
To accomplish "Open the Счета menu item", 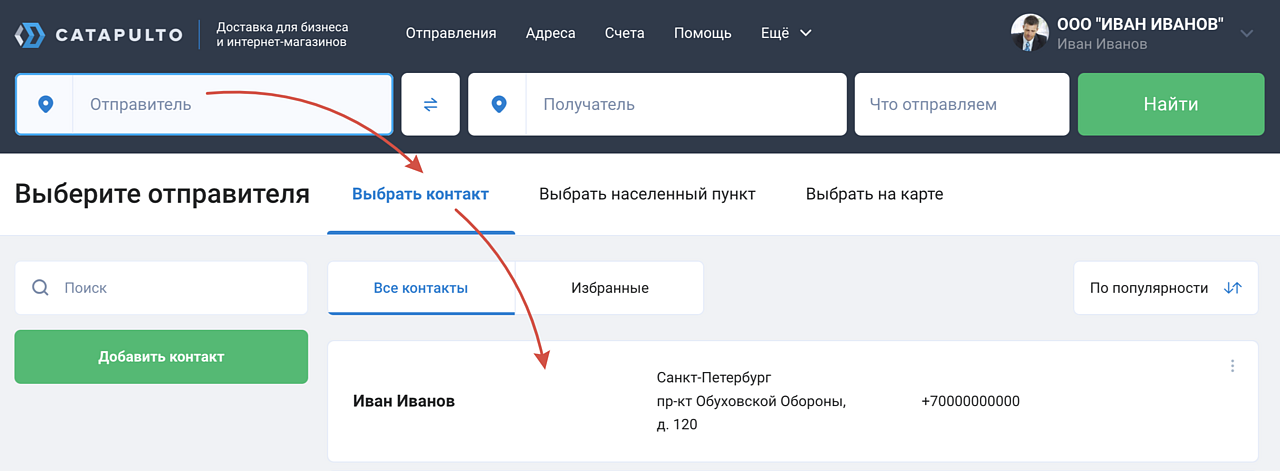I will [x=624, y=33].
